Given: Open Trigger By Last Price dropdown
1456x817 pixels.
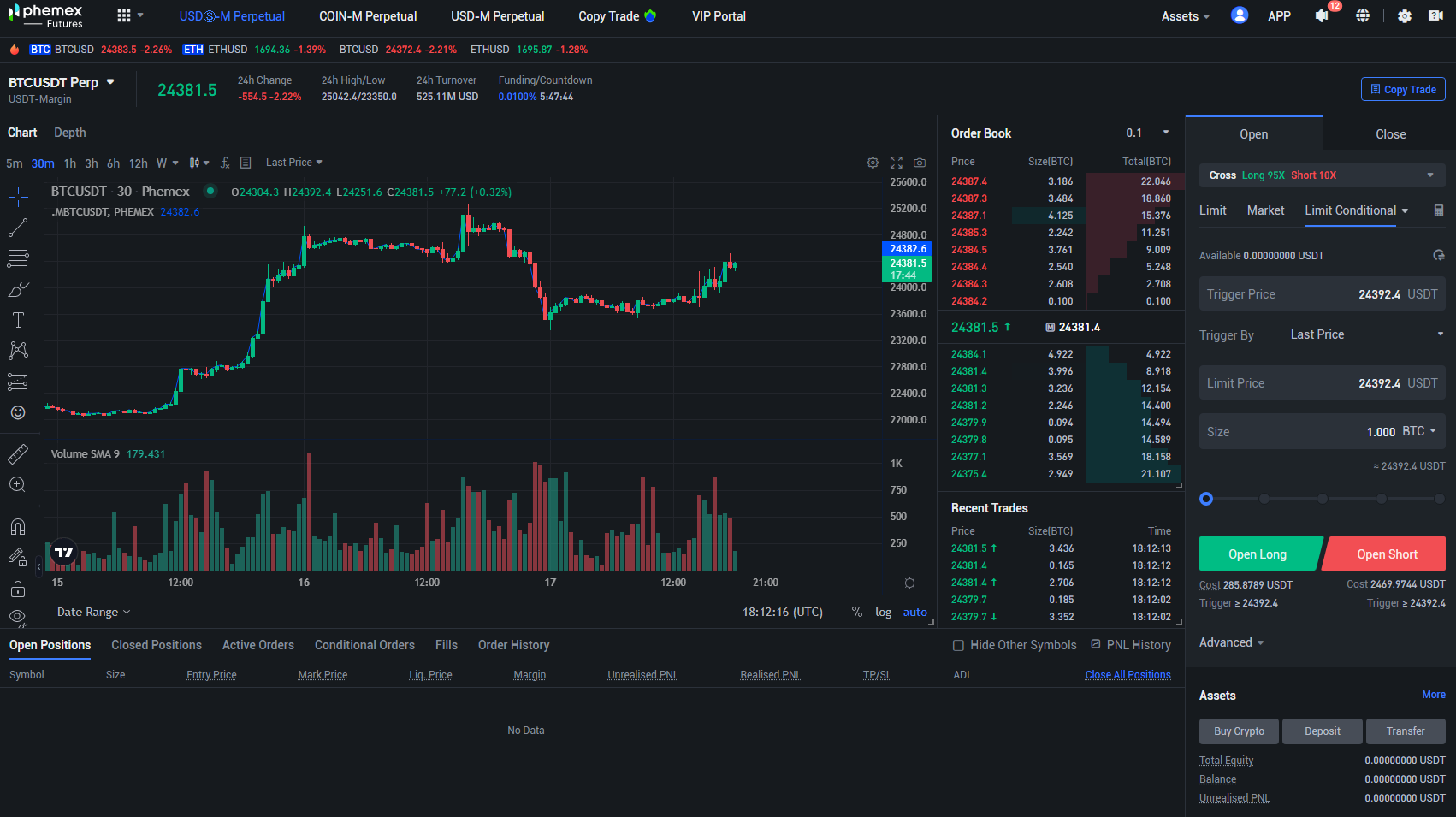Looking at the screenshot, I should [x=1367, y=334].
